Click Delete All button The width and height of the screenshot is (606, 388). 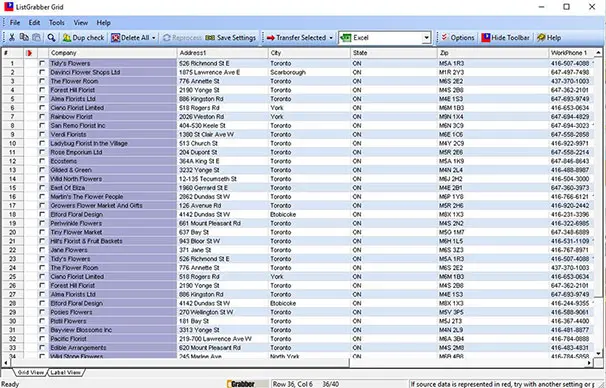click(130, 37)
